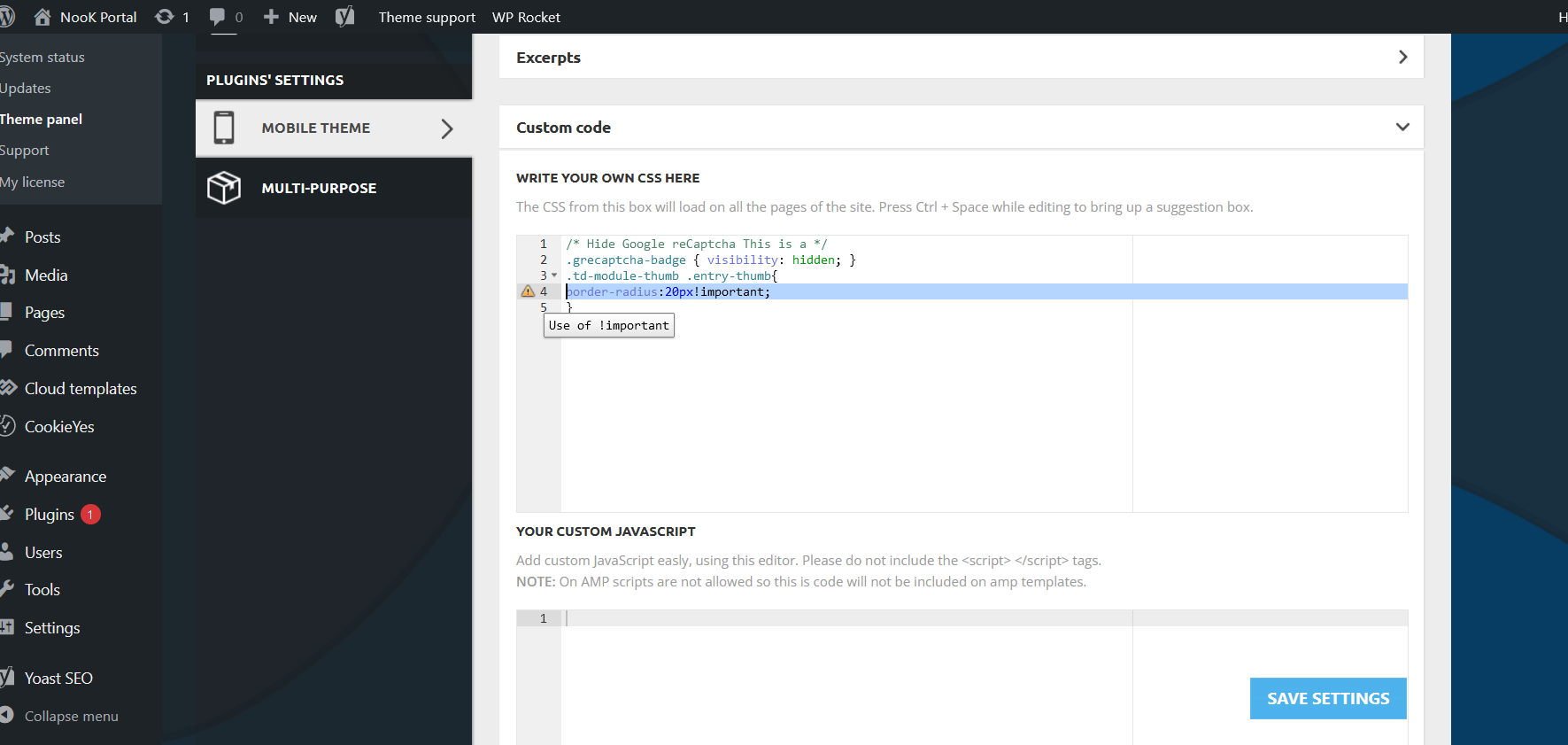Open the New content menu
Screen dimensions: 1568x745
[290, 17]
